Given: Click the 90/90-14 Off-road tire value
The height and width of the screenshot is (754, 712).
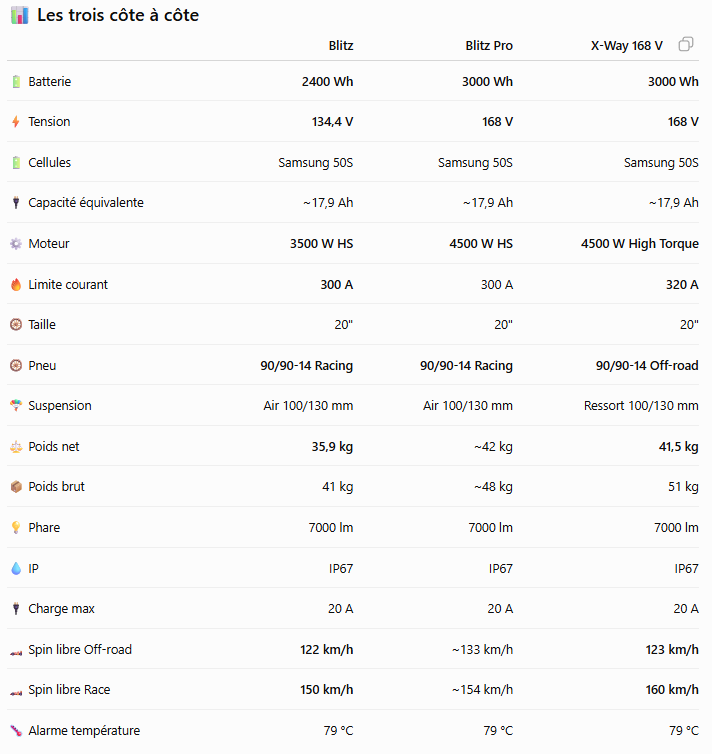Looking at the screenshot, I should pyautogui.click(x=647, y=365).
